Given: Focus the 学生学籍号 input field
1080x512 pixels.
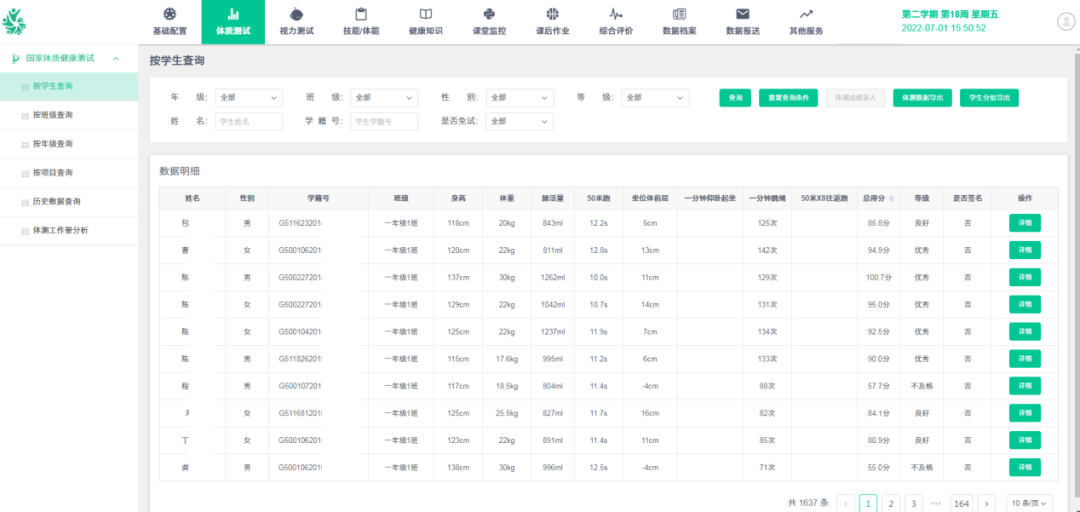Looking at the screenshot, I should (x=384, y=121).
